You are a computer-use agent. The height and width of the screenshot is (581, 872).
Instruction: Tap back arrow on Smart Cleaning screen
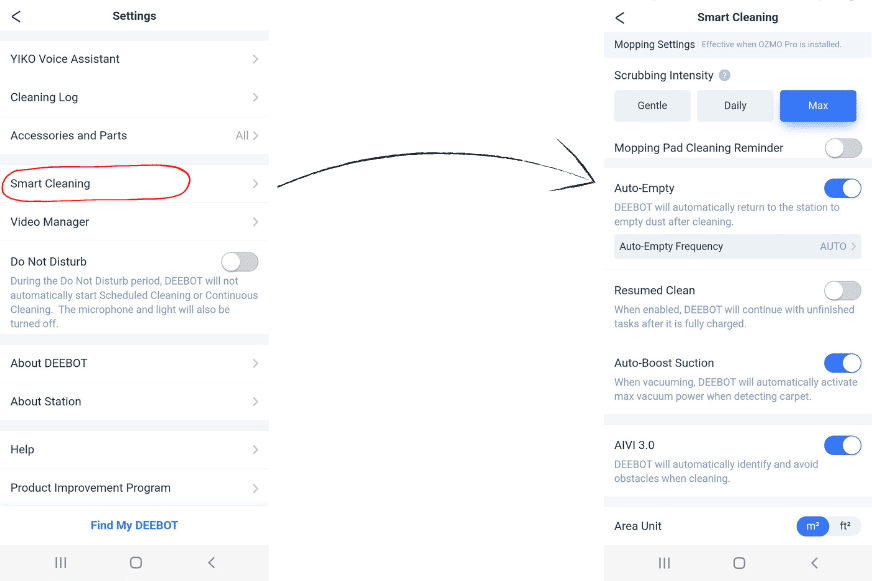(x=620, y=17)
